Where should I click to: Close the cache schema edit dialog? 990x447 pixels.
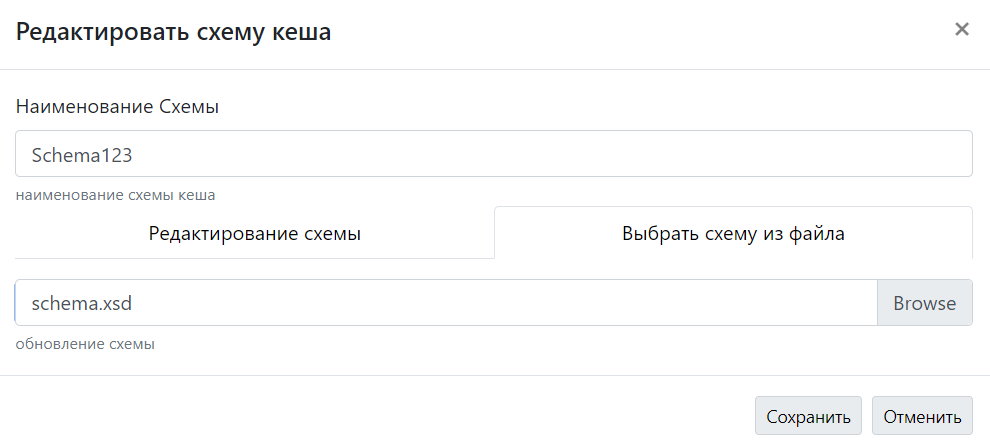962,30
